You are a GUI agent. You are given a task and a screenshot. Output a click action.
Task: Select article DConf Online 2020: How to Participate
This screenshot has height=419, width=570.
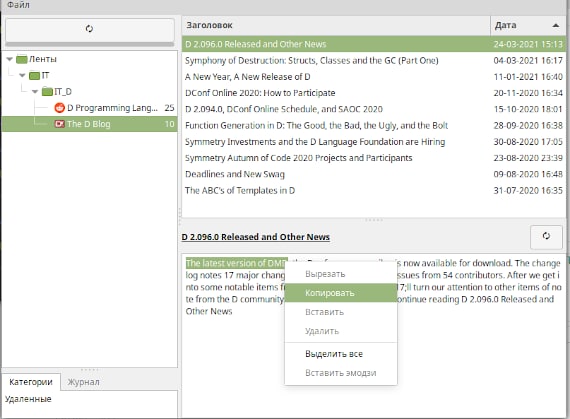(x=374, y=93)
